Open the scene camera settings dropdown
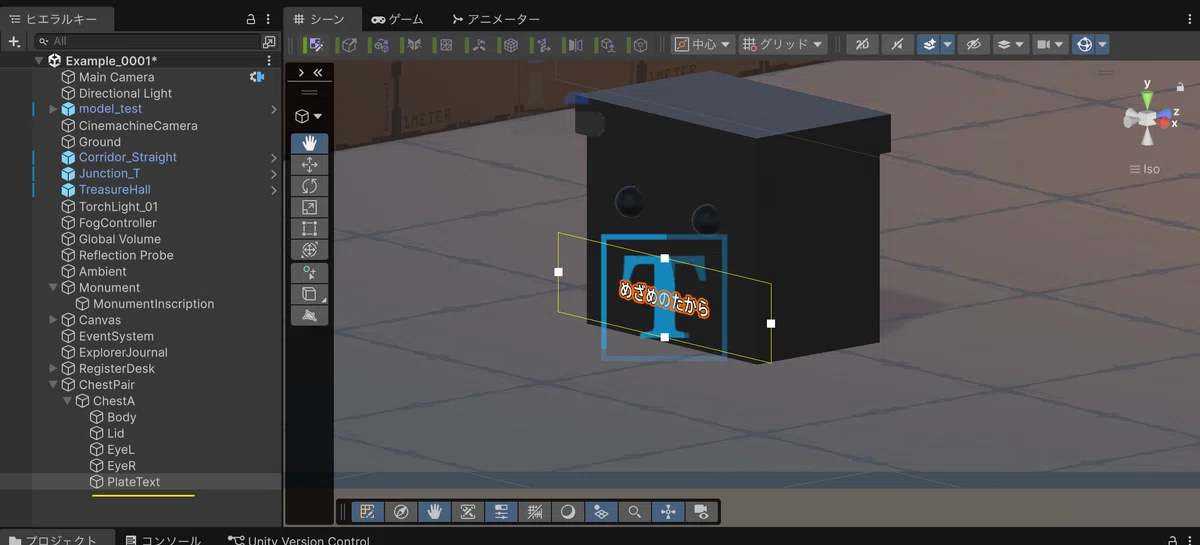 click(x=1049, y=45)
